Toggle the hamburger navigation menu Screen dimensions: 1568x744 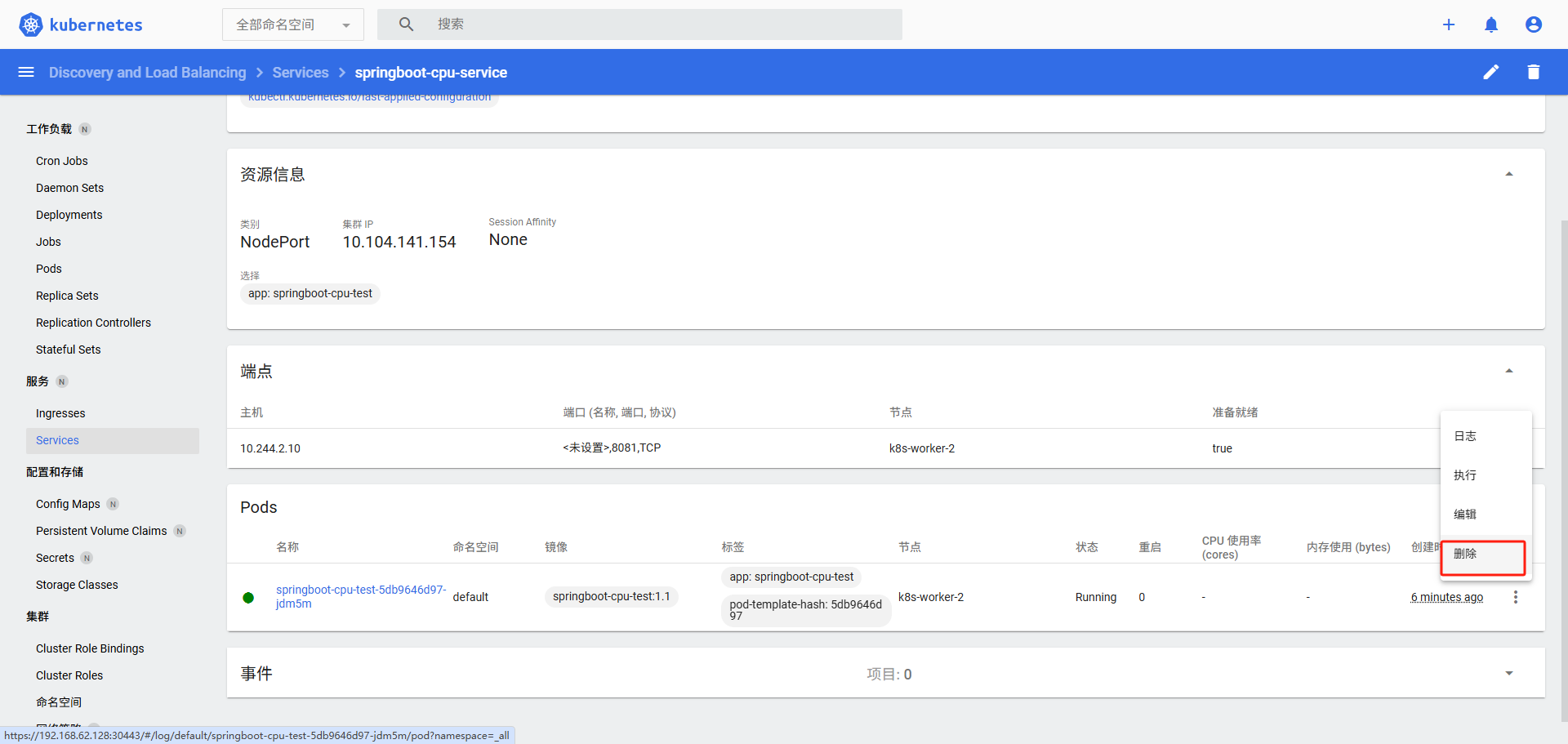(x=26, y=72)
